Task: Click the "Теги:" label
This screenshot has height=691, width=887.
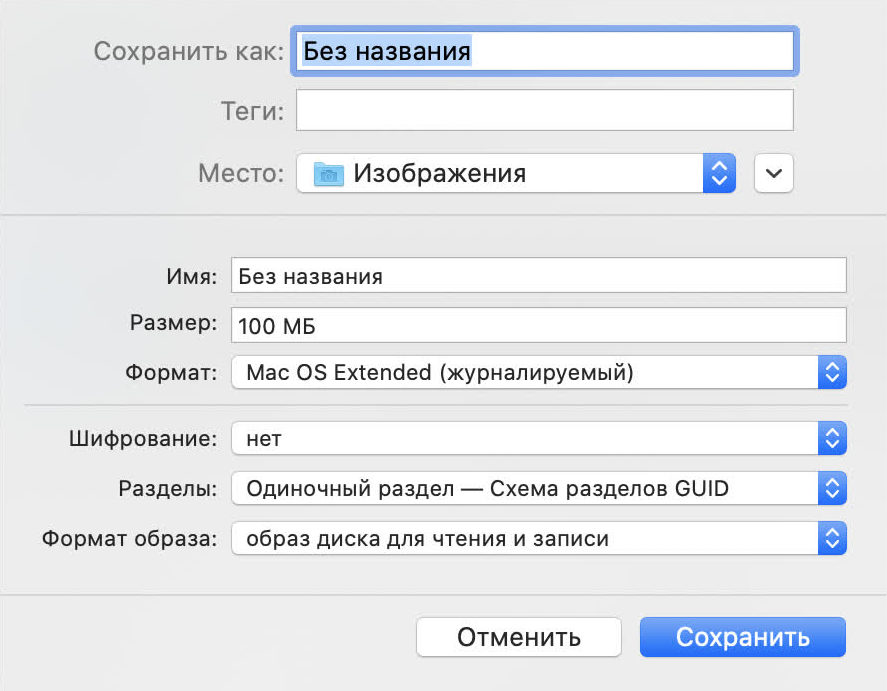Action: (x=252, y=111)
